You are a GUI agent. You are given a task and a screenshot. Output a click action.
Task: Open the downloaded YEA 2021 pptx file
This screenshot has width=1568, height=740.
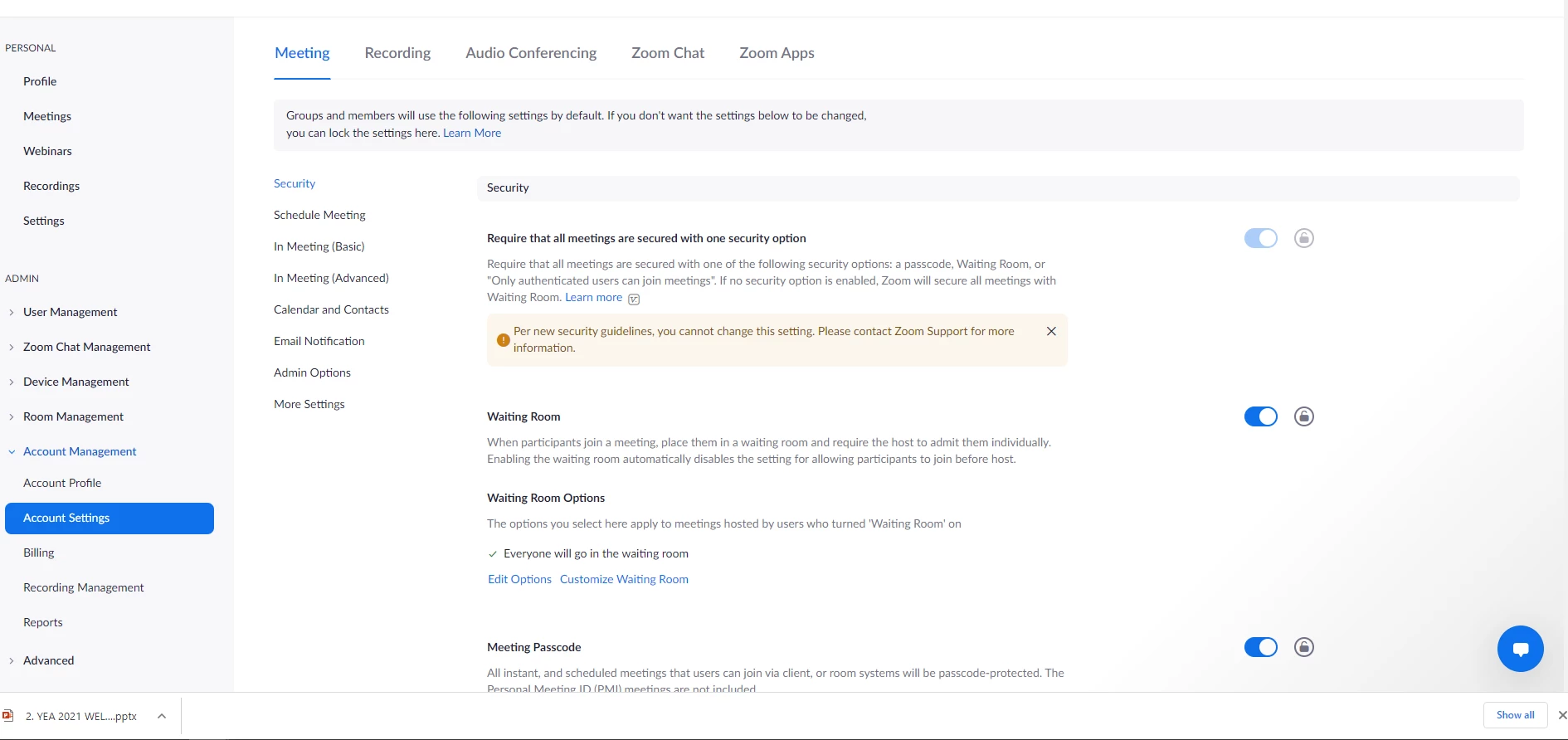pos(80,716)
